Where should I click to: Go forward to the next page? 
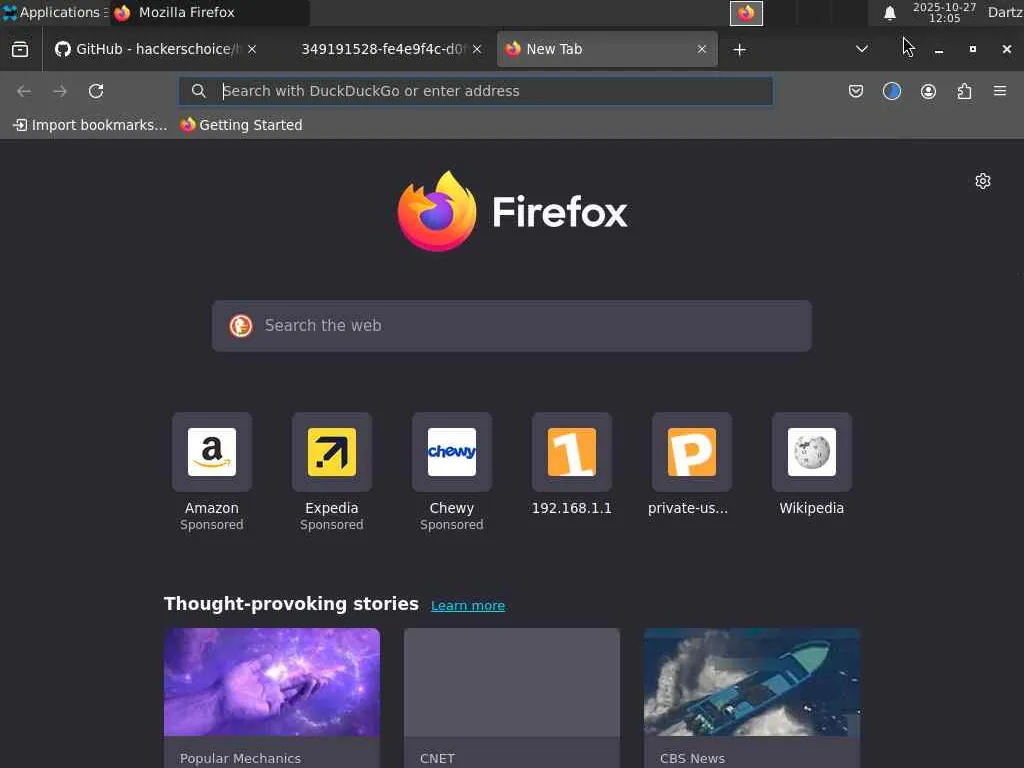(x=60, y=91)
